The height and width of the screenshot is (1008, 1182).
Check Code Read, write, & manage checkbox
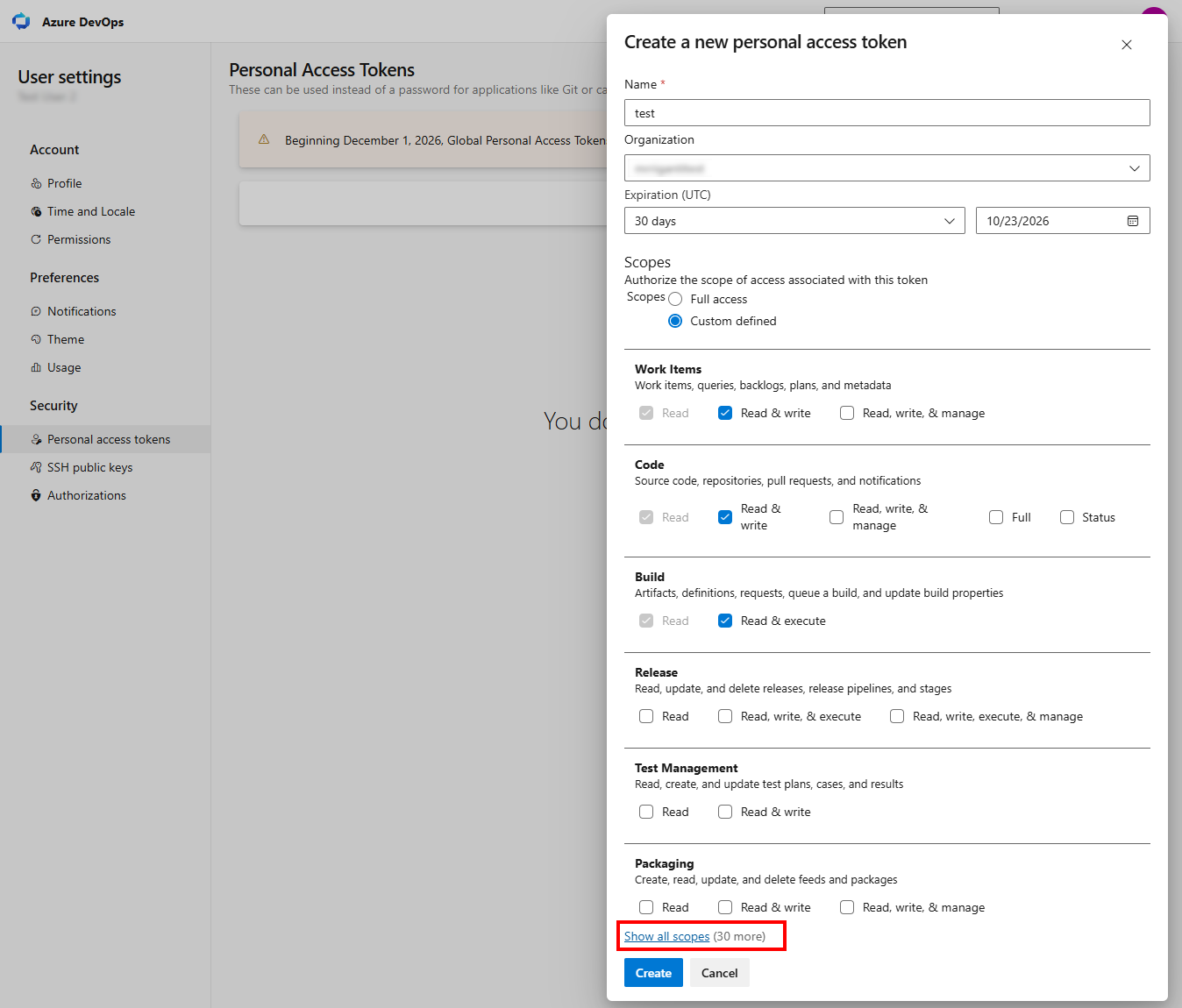tap(837, 517)
